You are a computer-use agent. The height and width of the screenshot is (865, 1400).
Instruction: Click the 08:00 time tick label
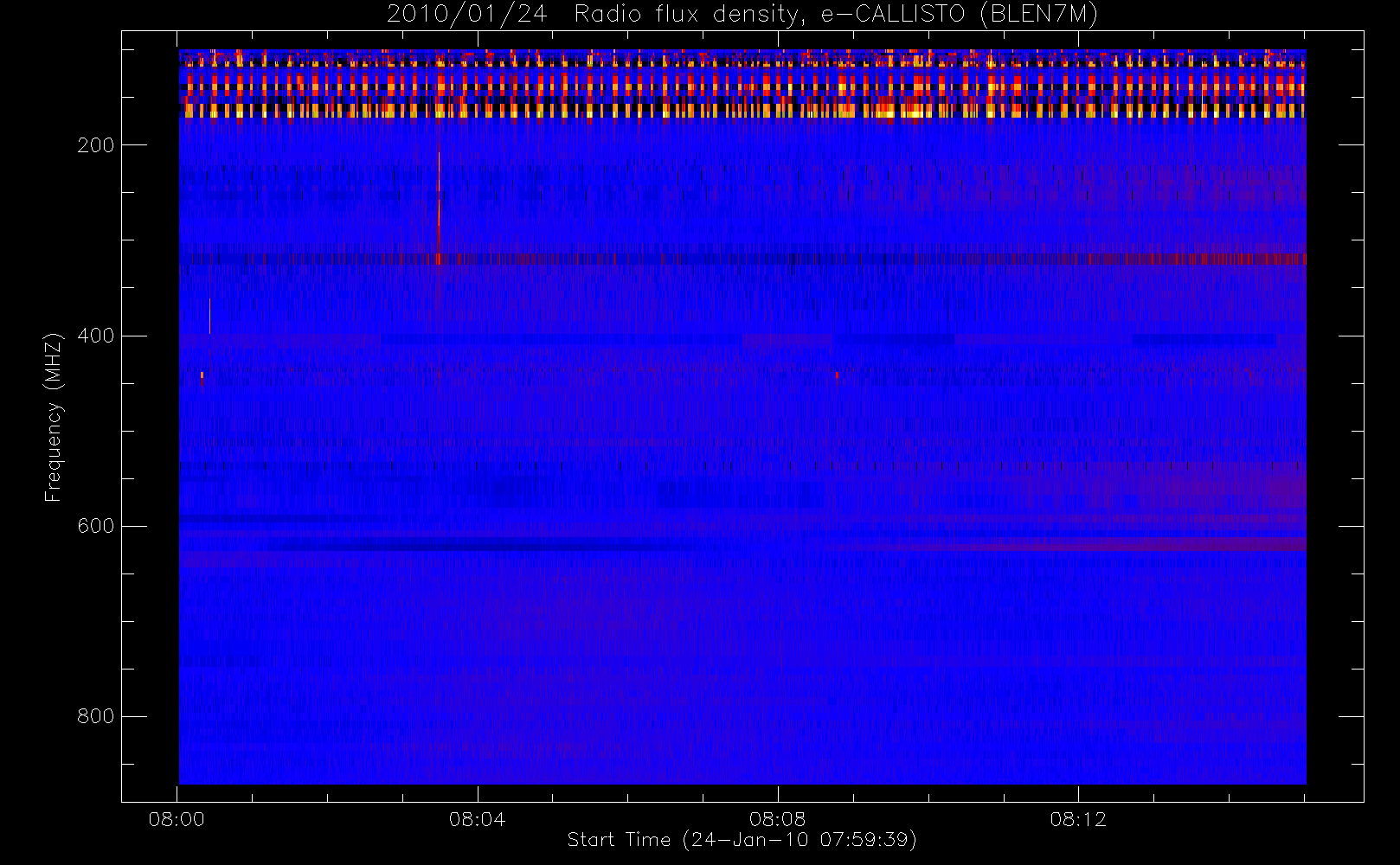pyautogui.click(x=177, y=819)
